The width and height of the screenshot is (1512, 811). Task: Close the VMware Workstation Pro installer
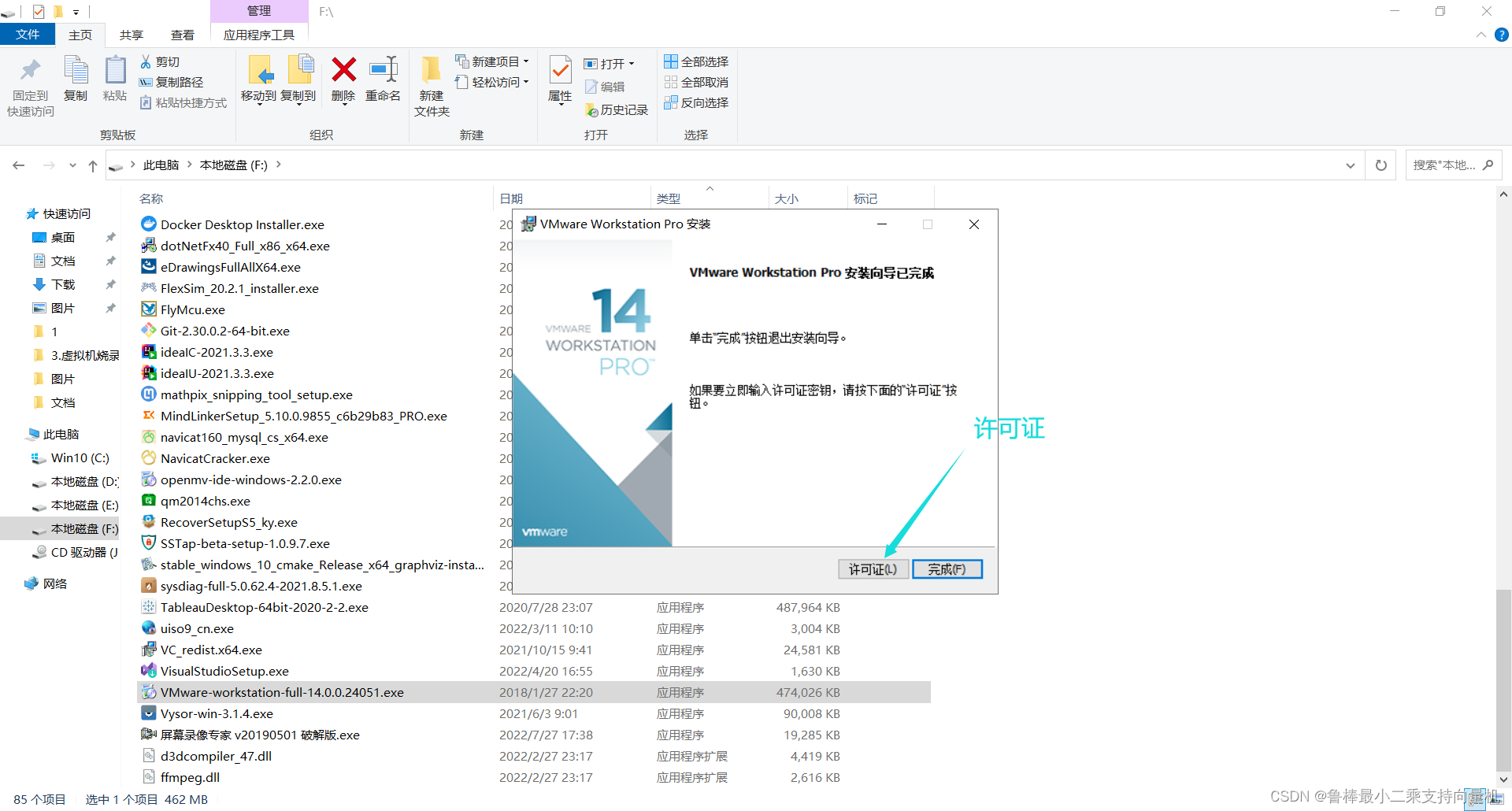click(x=974, y=224)
